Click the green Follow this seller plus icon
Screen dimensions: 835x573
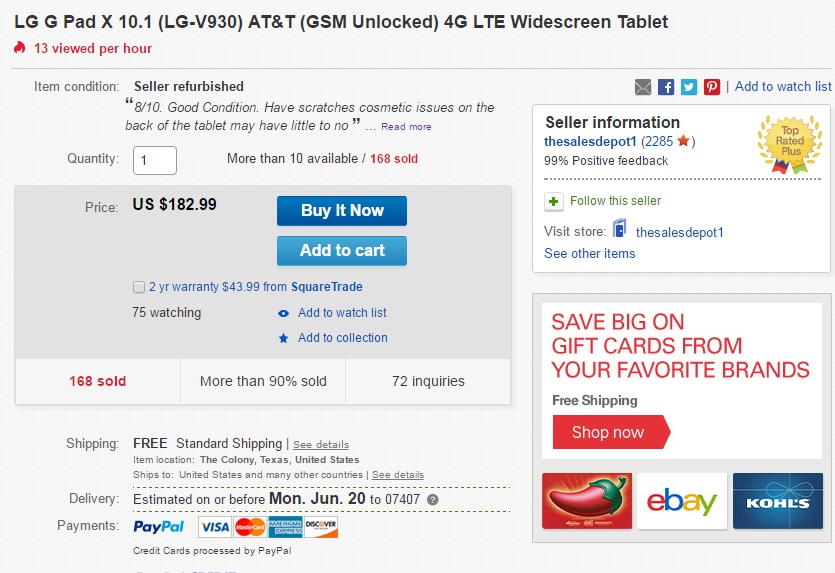(x=554, y=202)
